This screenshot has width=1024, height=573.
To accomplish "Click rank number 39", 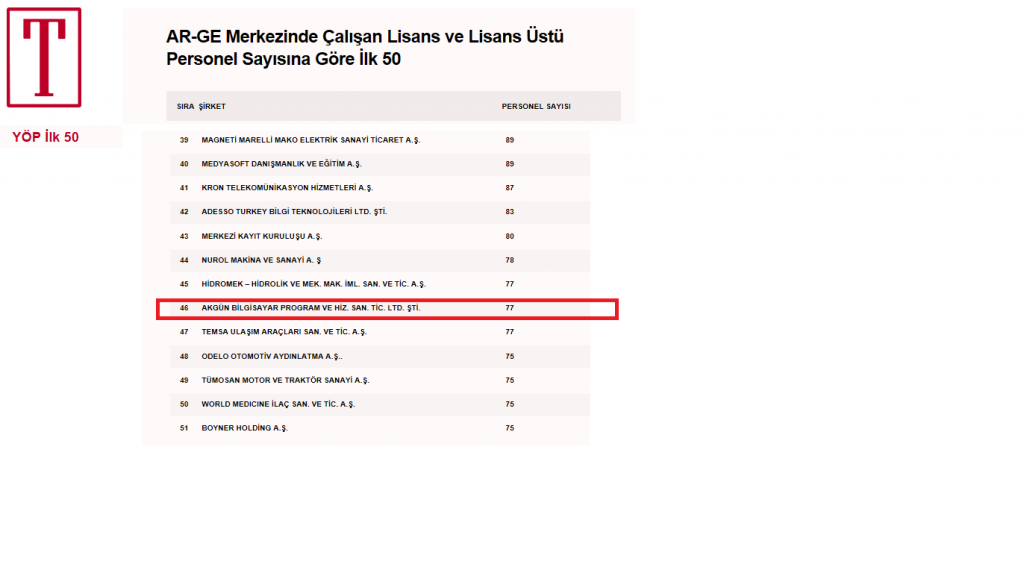I will [184, 140].
